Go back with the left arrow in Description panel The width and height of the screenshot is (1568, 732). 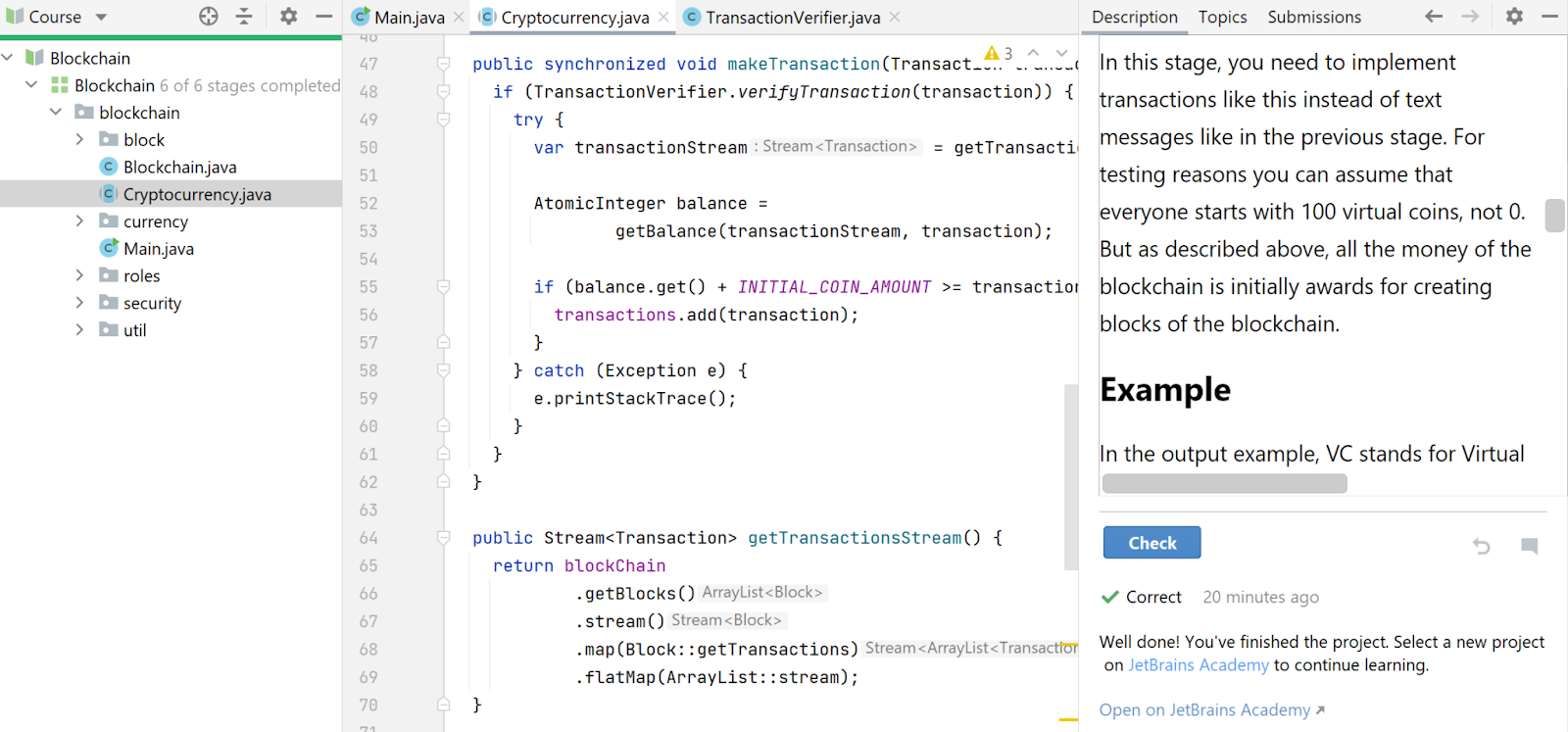[1434, 17]
